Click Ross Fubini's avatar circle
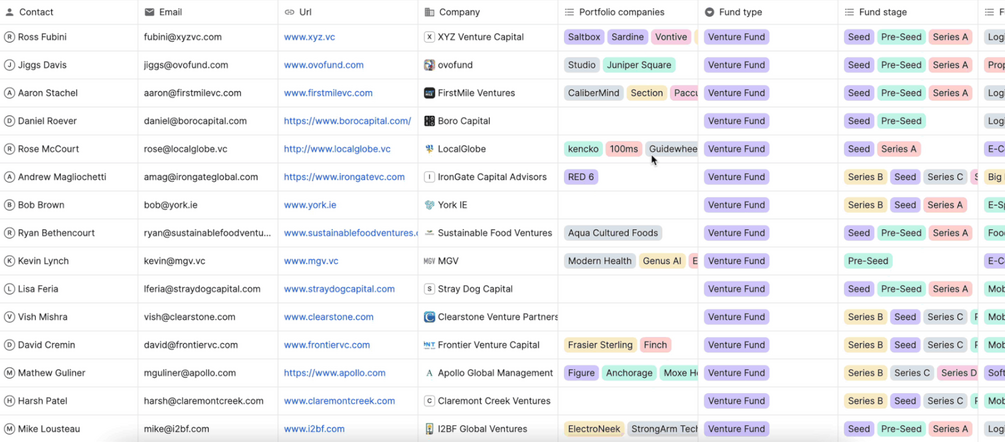The width and height of the screenshot is (1005, 442). coord(10,37)
